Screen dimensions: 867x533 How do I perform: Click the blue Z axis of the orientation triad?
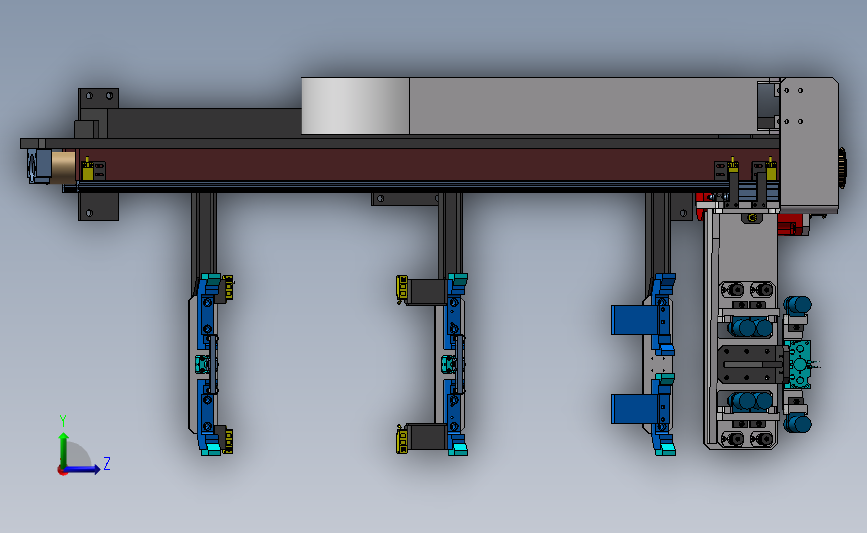coord(83,469)
